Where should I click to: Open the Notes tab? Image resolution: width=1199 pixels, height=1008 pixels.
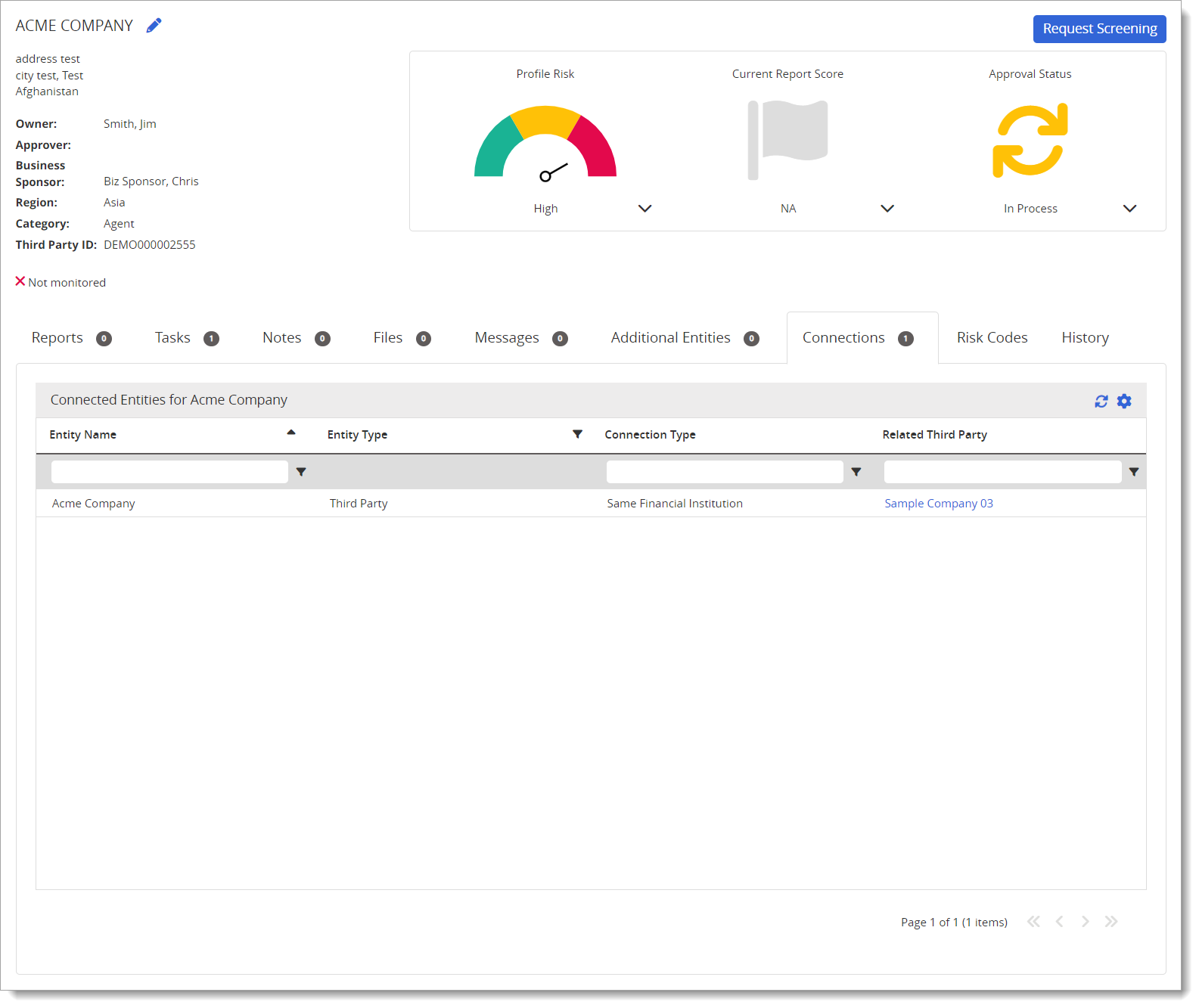point(296,338)
